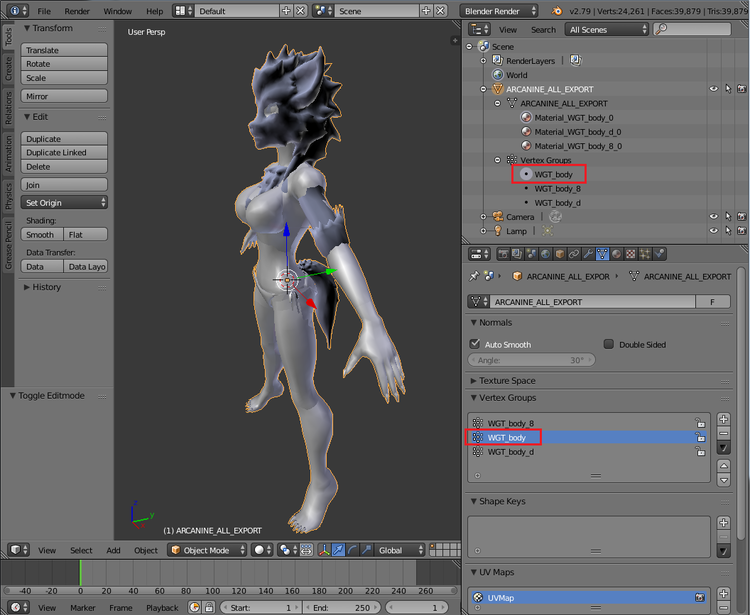Screen dimensions: 750x615
Task: Open the Object Data properties tab icon
Action: pos(602,254)
